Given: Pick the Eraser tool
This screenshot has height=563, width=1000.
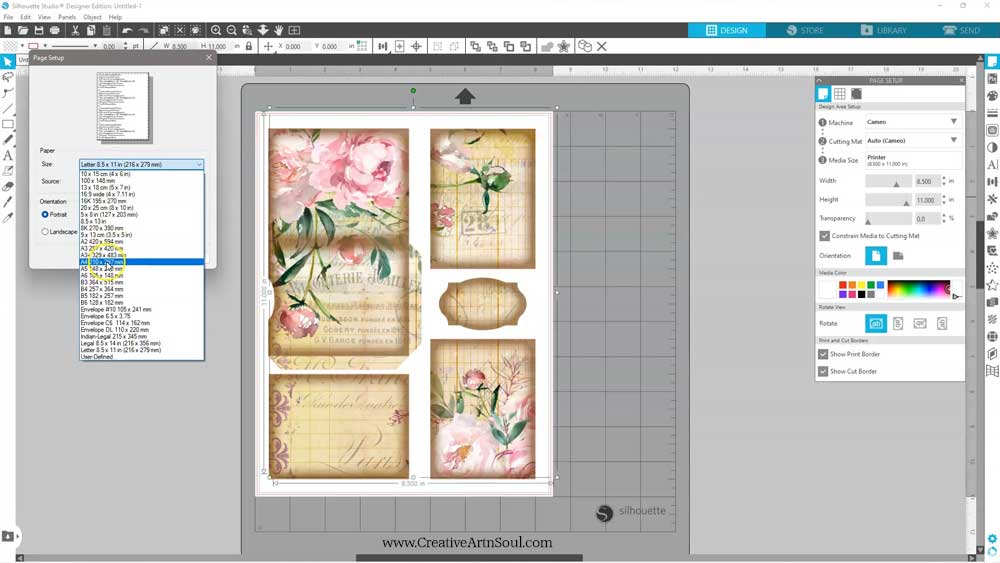Looking at the screenshot, I should pyautogui.click(x=8, y=187).
